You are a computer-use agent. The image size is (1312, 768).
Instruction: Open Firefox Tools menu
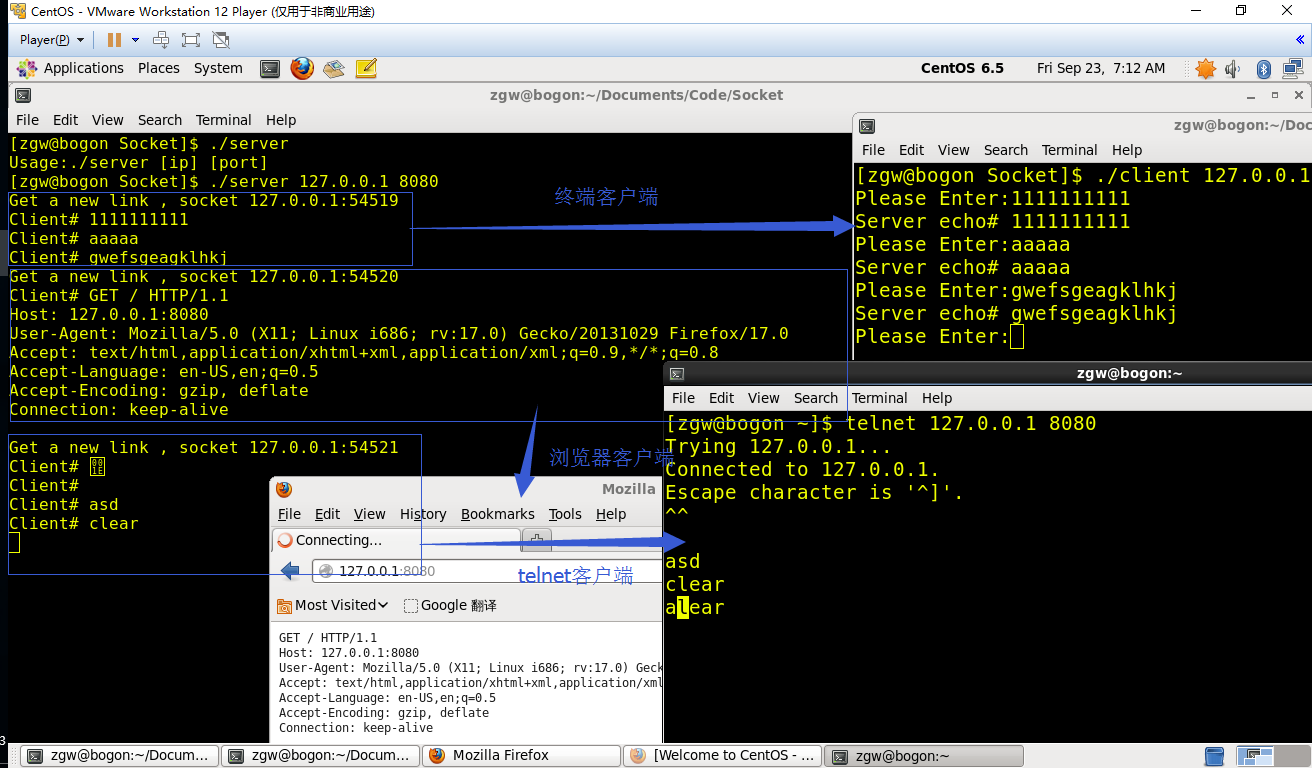click(x=565, y=514)
